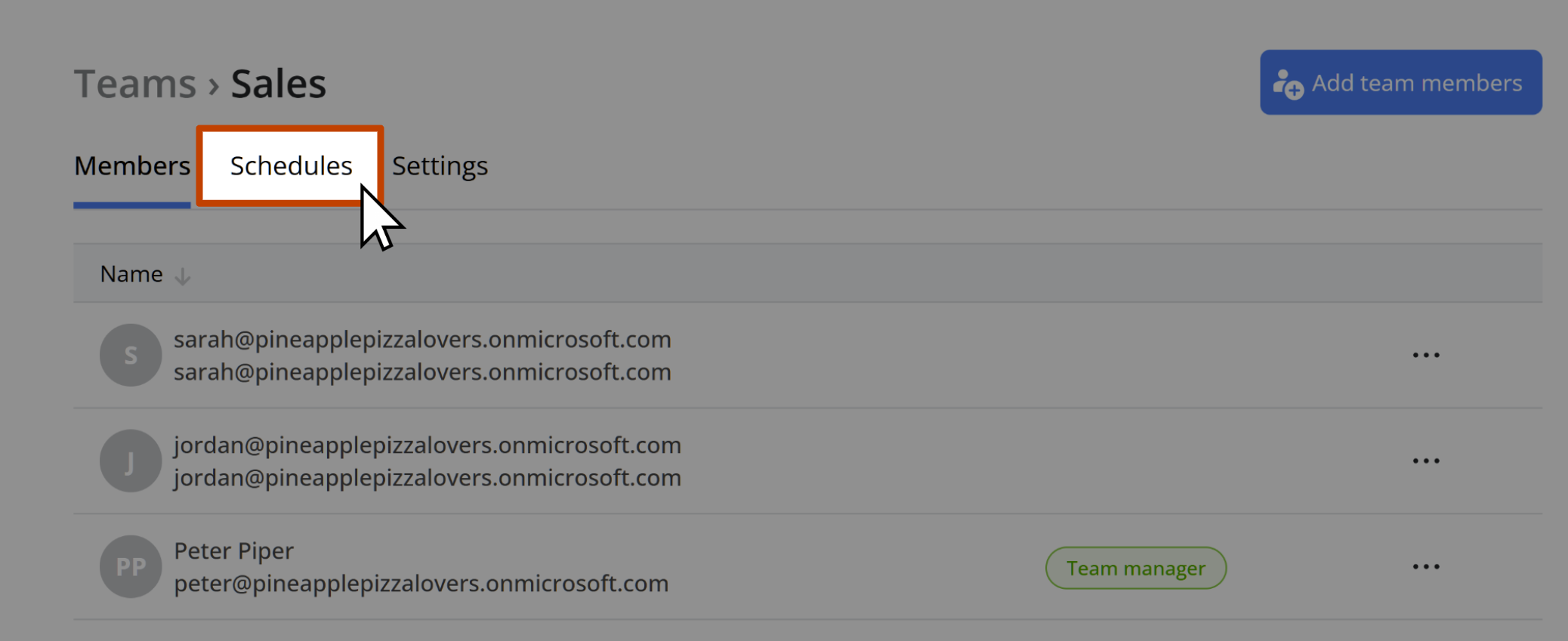Select sarah's member name line
The height and width of the screenshot is (641, 1568).
422,339
